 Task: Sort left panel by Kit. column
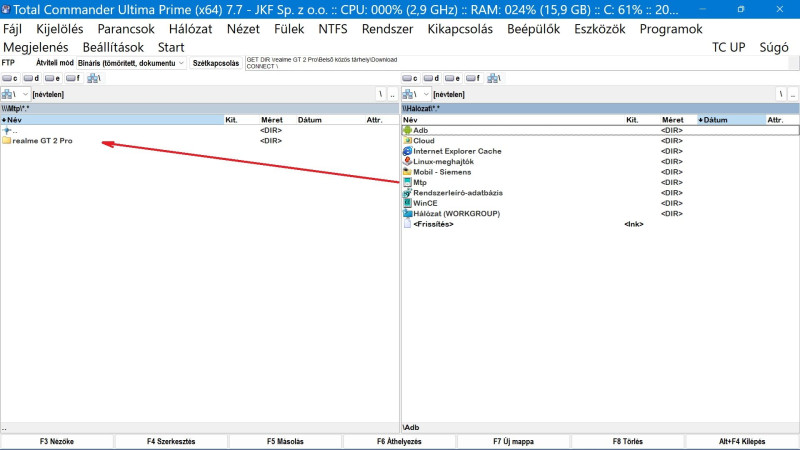tap(241, 120)
